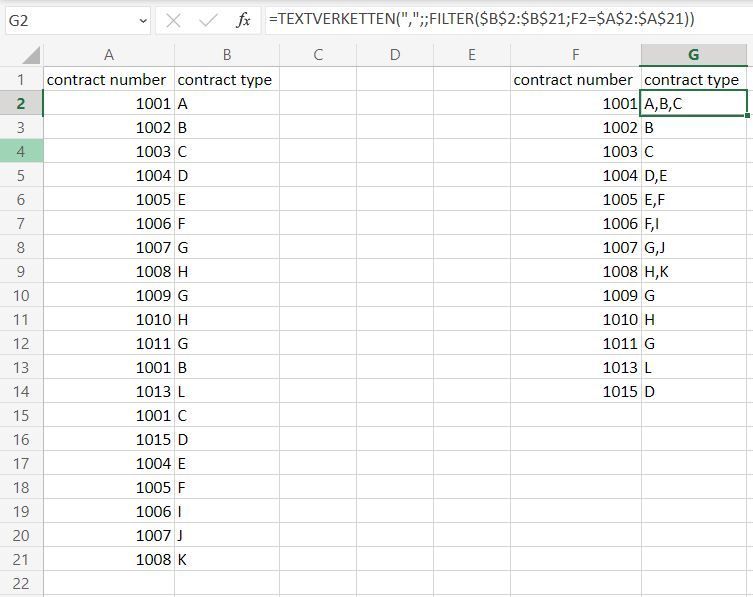Select cell G6 containing E,F
The height and width of the screenshot is (597, 753).
point(693,199)
